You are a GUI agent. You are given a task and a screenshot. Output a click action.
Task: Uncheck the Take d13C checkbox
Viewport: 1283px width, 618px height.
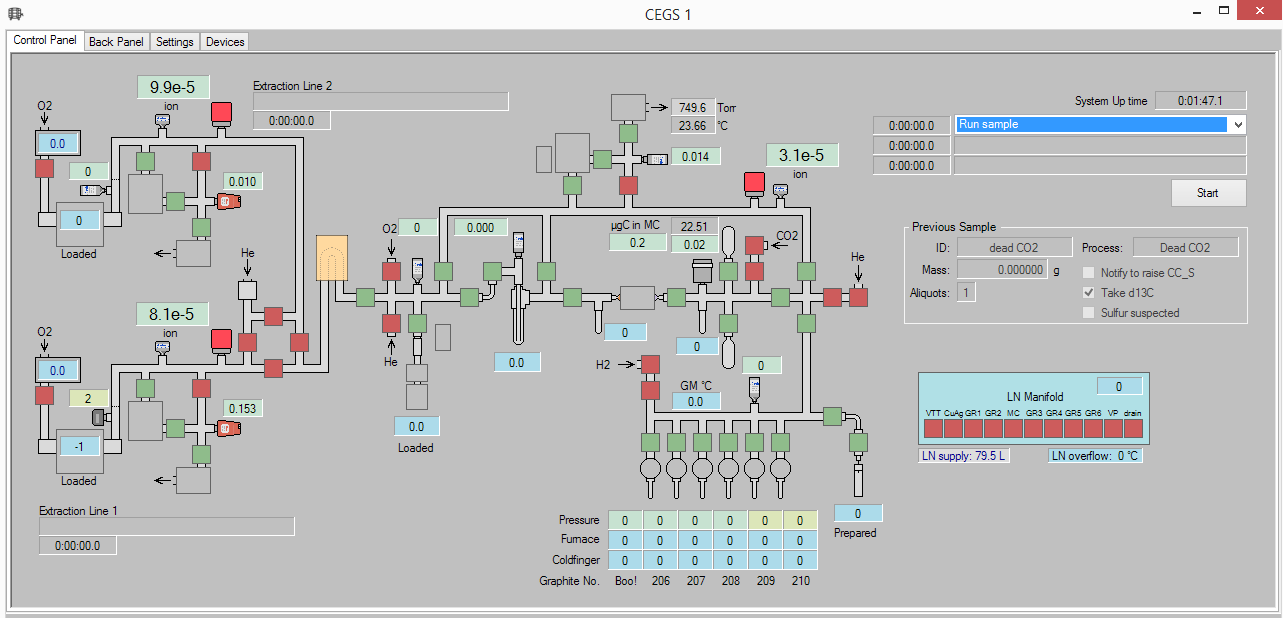1089,293
